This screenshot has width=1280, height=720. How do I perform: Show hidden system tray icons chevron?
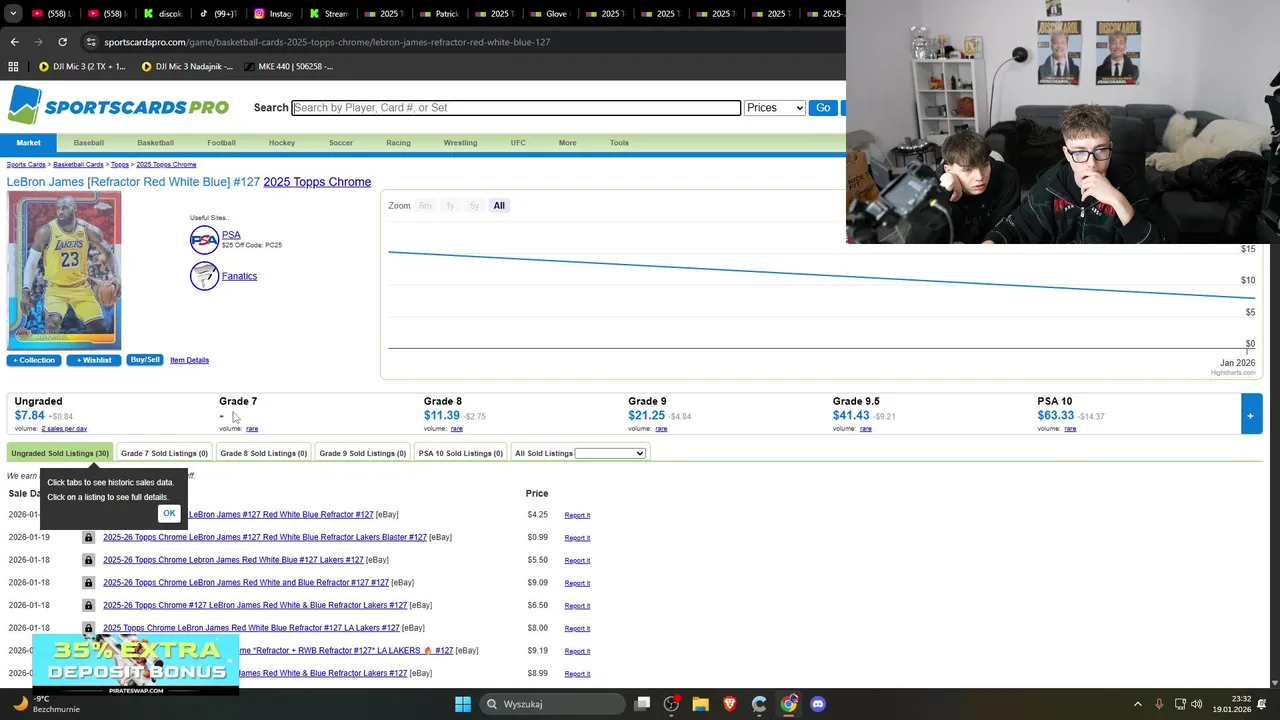click(1137, 704)
